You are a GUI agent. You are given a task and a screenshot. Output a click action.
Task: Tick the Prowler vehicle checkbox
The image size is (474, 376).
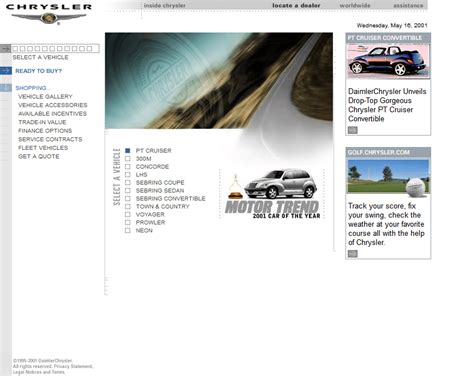pos(128,222)
